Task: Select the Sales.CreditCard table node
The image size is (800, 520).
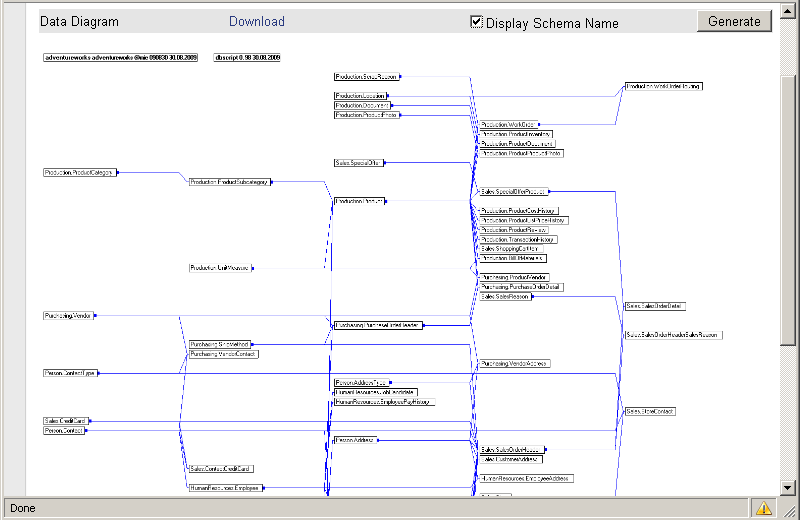Action: [x=66, y=421]
